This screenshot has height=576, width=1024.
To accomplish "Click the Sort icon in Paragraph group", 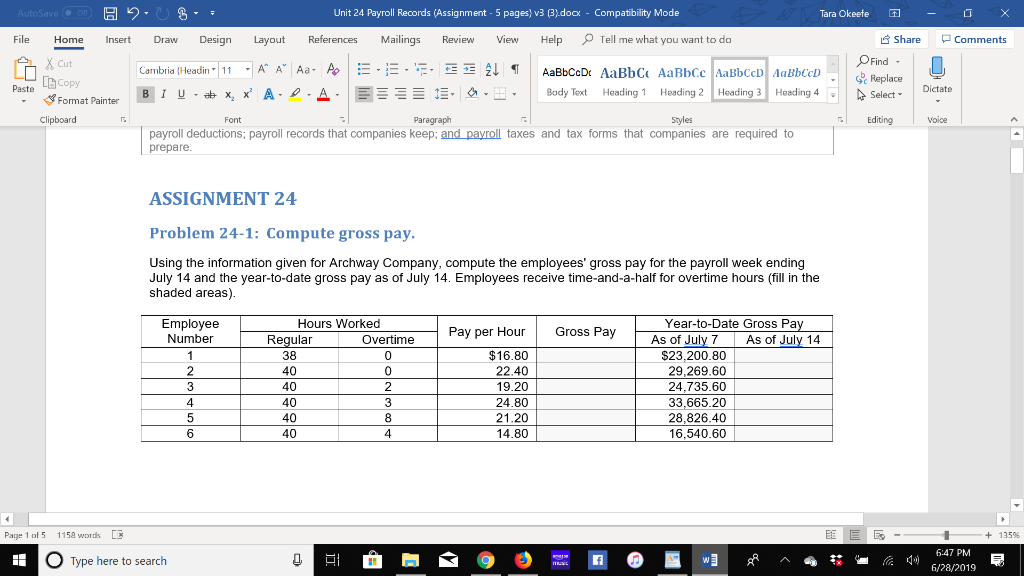I will [492, 69].
